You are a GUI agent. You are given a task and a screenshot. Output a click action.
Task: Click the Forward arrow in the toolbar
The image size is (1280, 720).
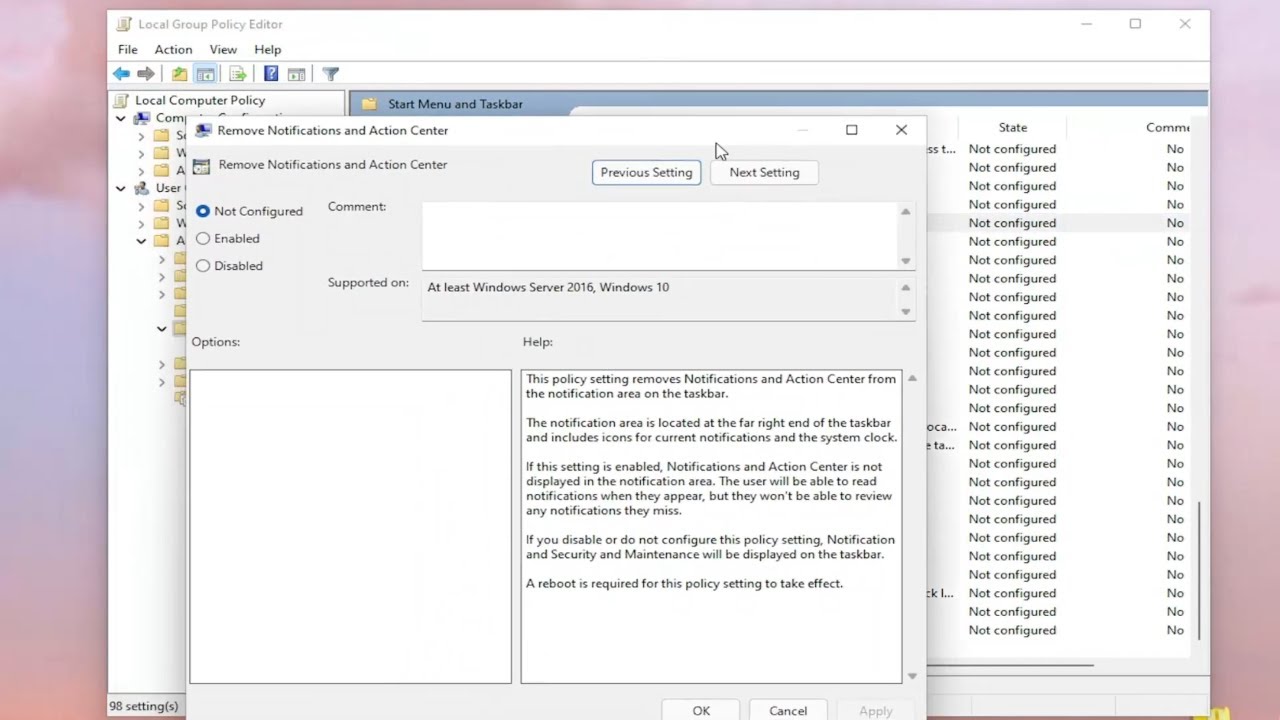[x=146, y=74]
